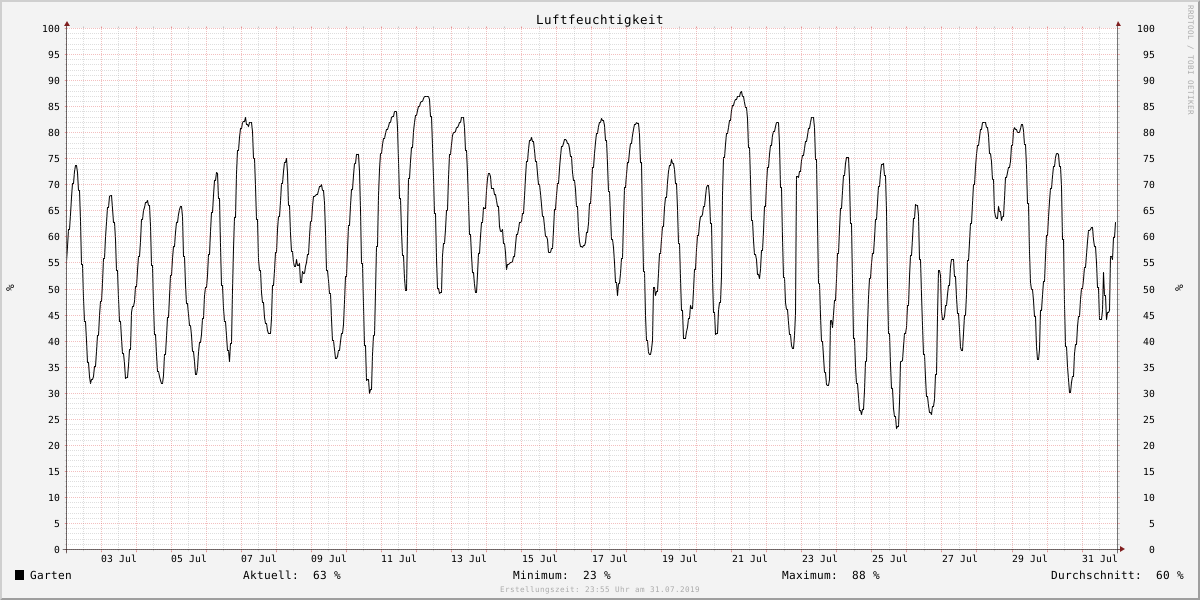Select the 19 Jul date label
The image size is (1200, 600).
[680, 558]
